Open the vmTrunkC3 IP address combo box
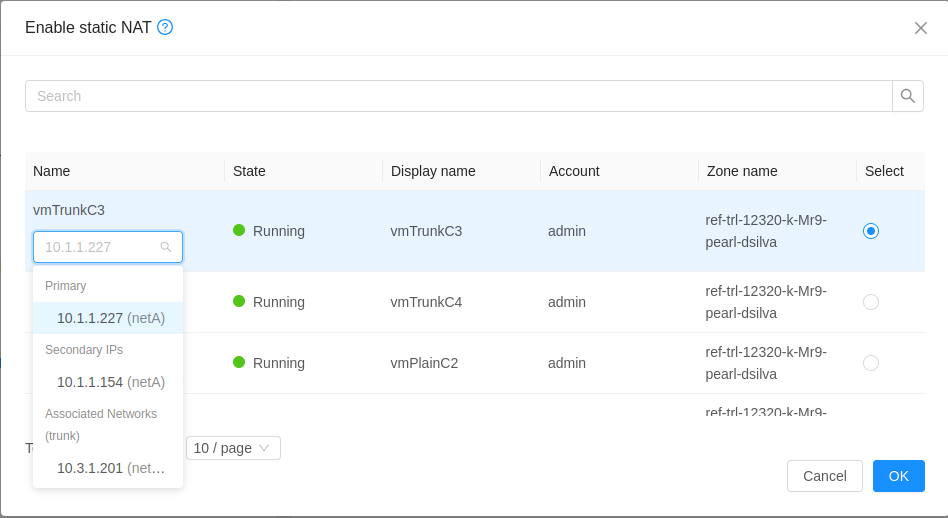The height and width of the screenshot is (518, 948). (x=108, y=247)
